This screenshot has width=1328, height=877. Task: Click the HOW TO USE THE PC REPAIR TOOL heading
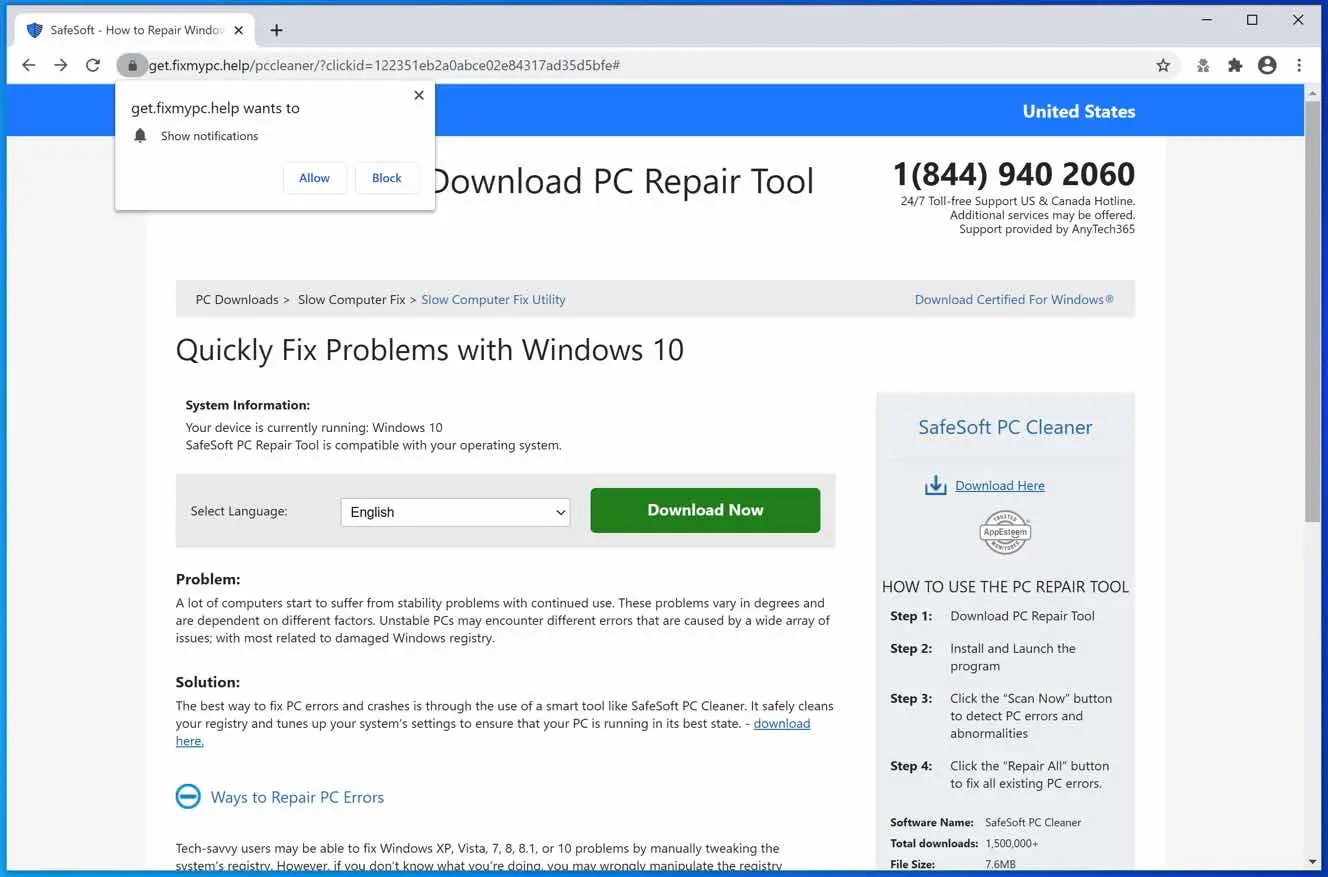[1005, 587]
